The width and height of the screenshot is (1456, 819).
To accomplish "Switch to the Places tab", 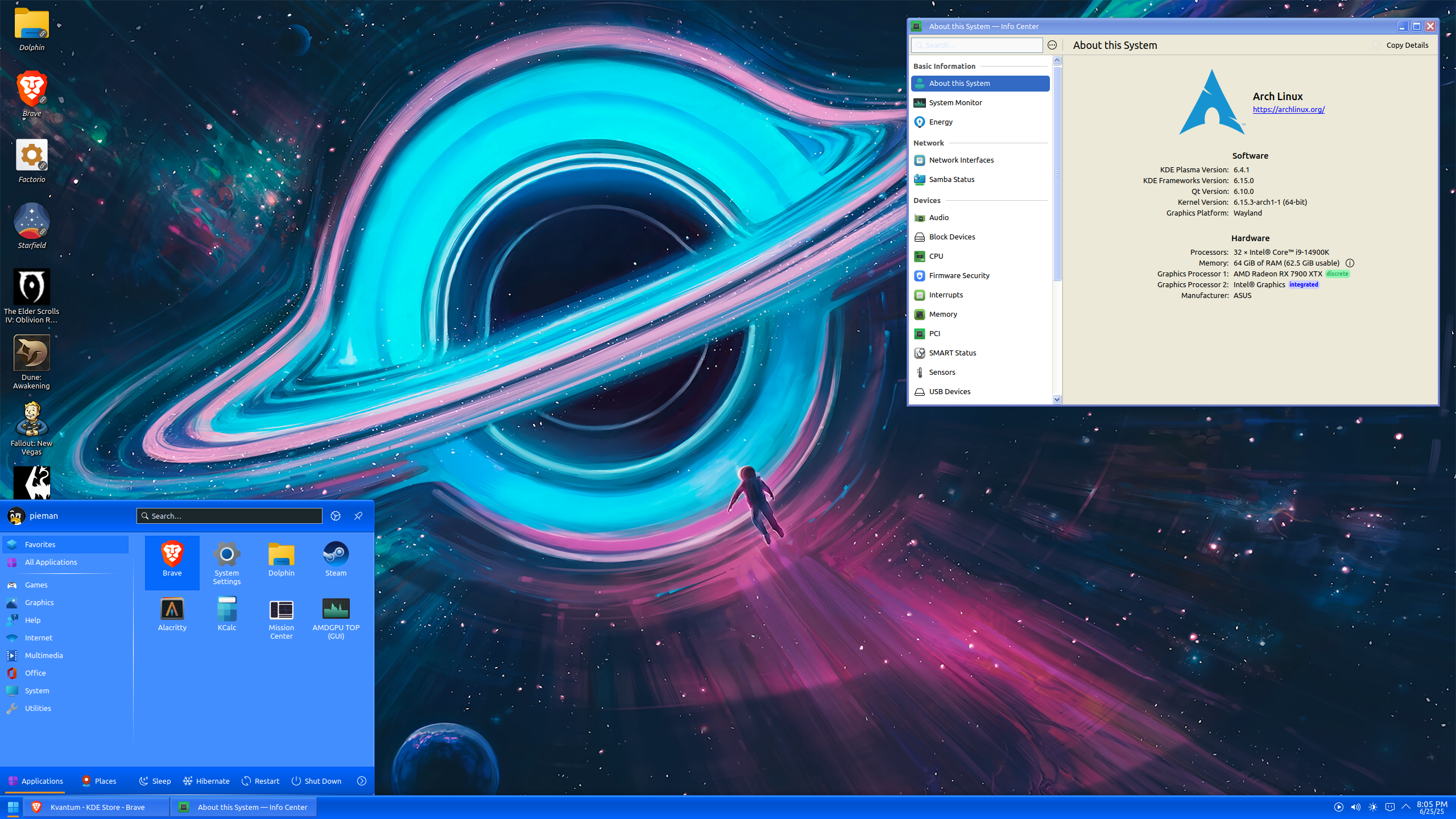I will (99, 781).
